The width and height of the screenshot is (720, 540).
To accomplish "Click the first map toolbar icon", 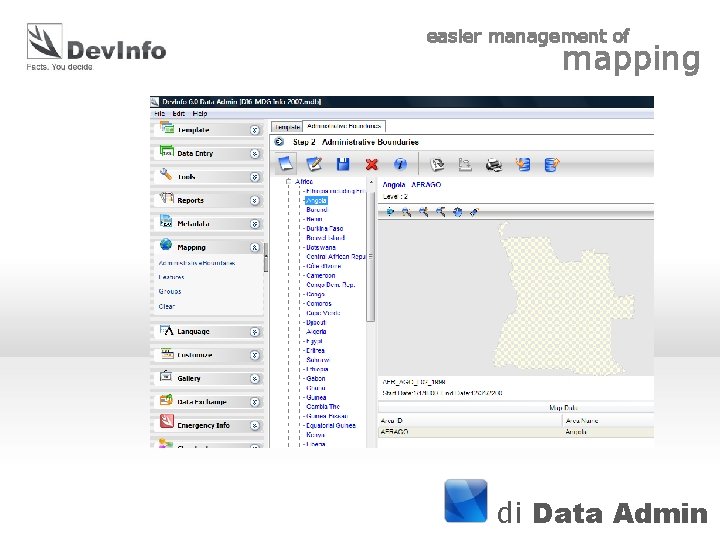I will click(x=390, y=212).
